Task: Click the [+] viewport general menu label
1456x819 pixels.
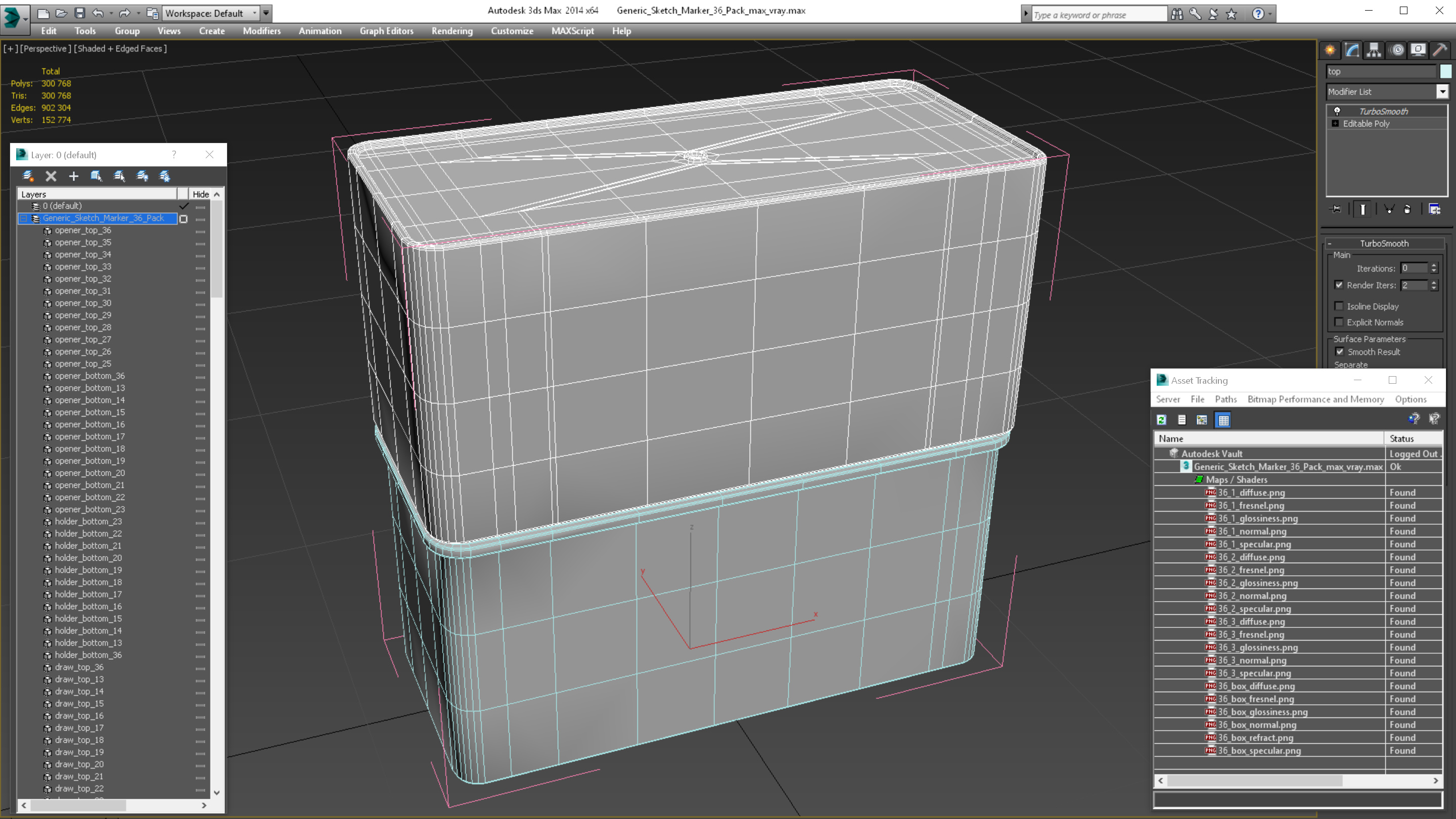Action: 11,49
